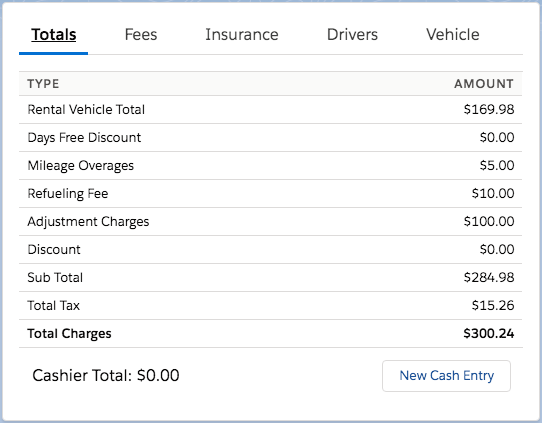
Task: Select the Sub Total label
Action: point(55,278)
